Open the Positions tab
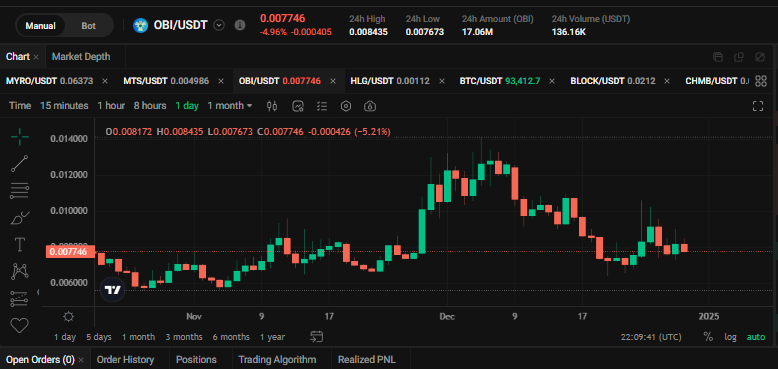This screenshot has height=369, width=778. (x=196, y=360)
